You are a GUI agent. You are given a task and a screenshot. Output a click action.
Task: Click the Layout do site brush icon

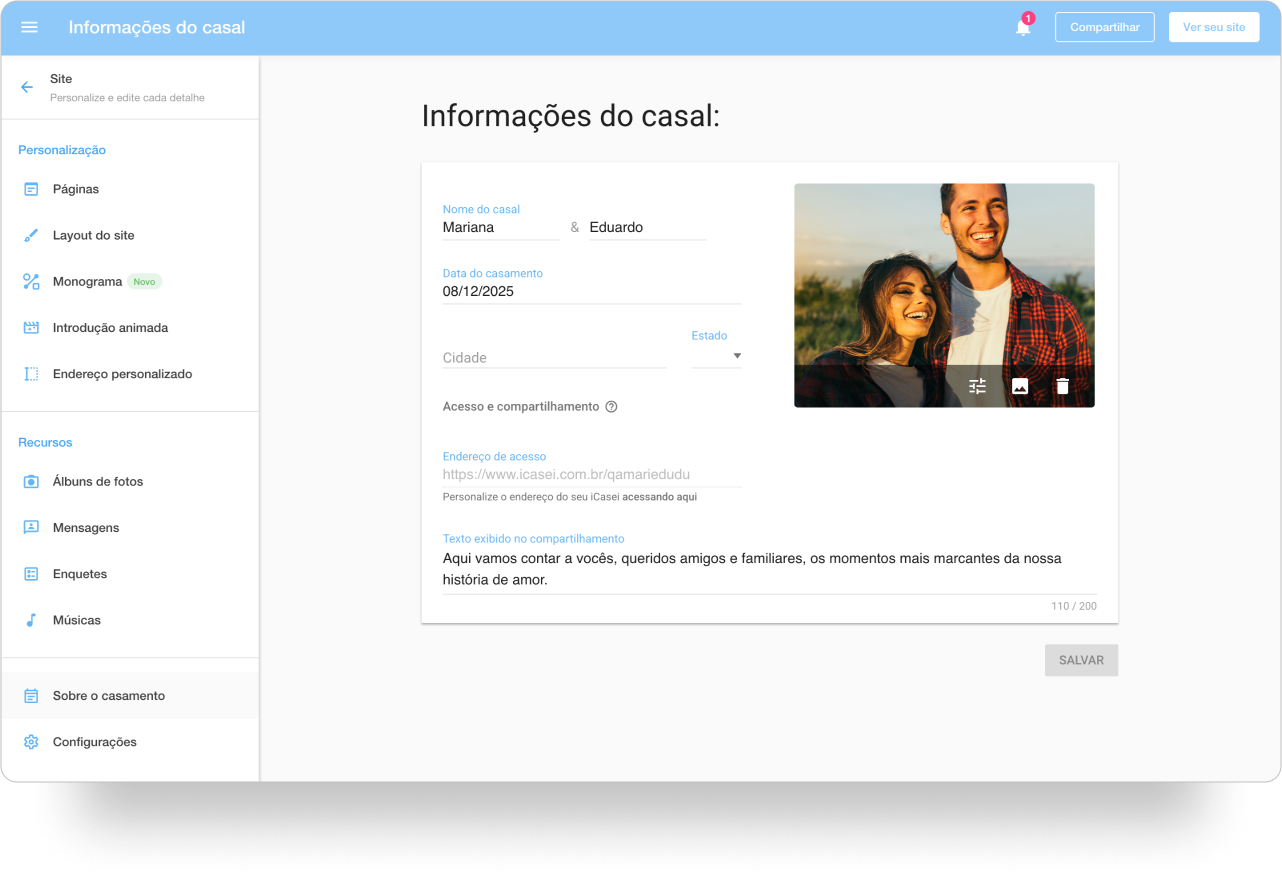tap(31, 235)
